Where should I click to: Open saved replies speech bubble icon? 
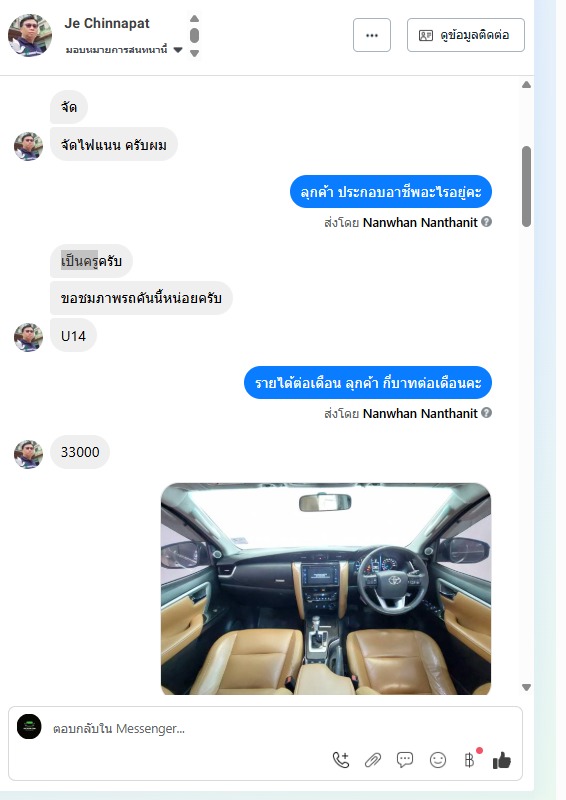coord(405,760)
